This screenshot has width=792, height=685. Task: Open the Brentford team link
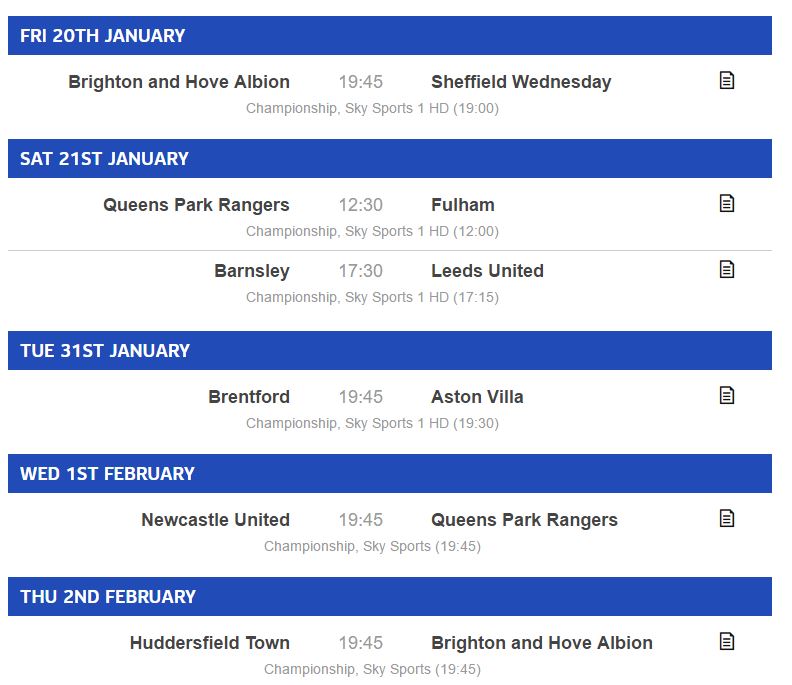click(x=249, y=397)
